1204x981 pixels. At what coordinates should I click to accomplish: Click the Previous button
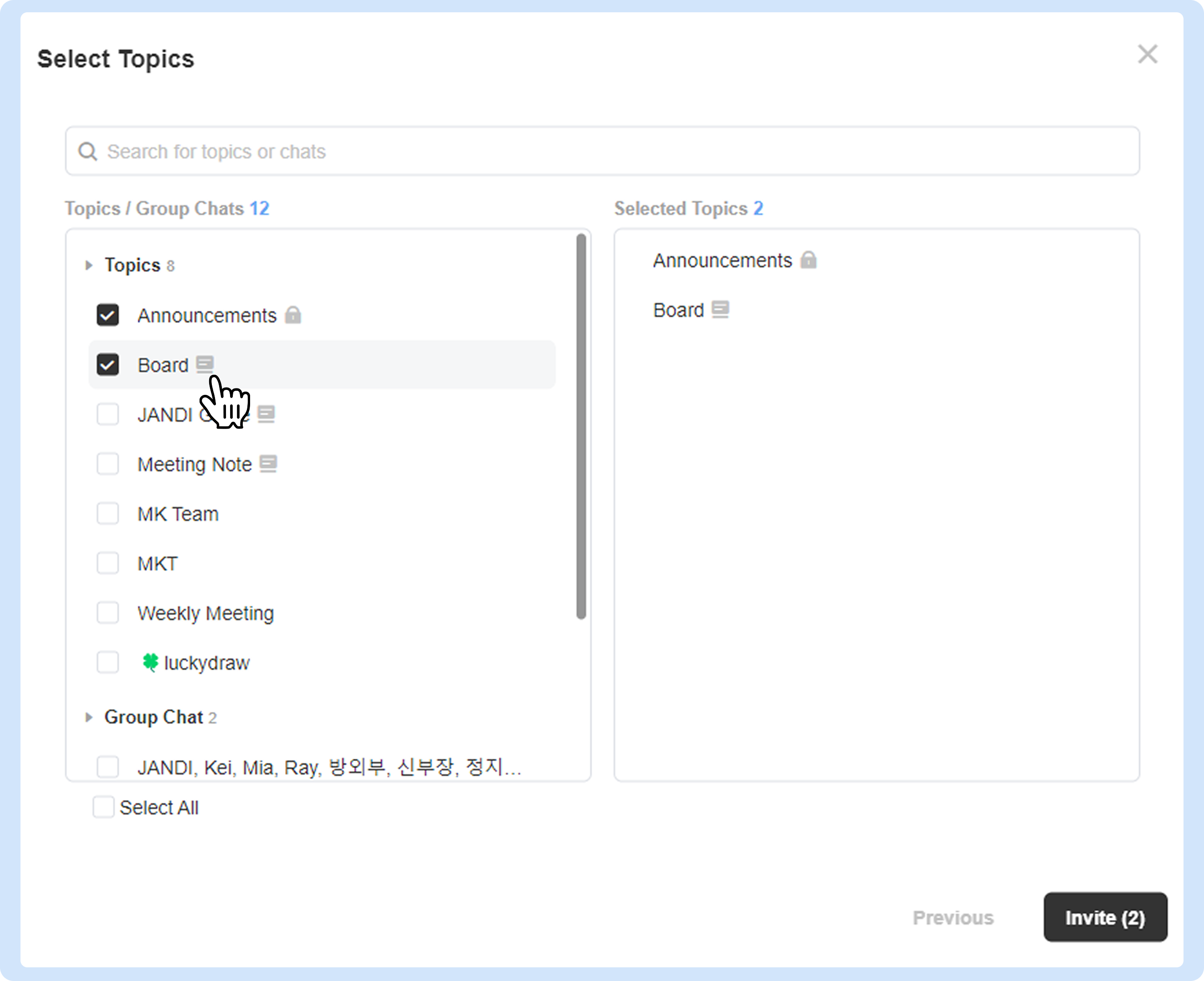point(953,917)
